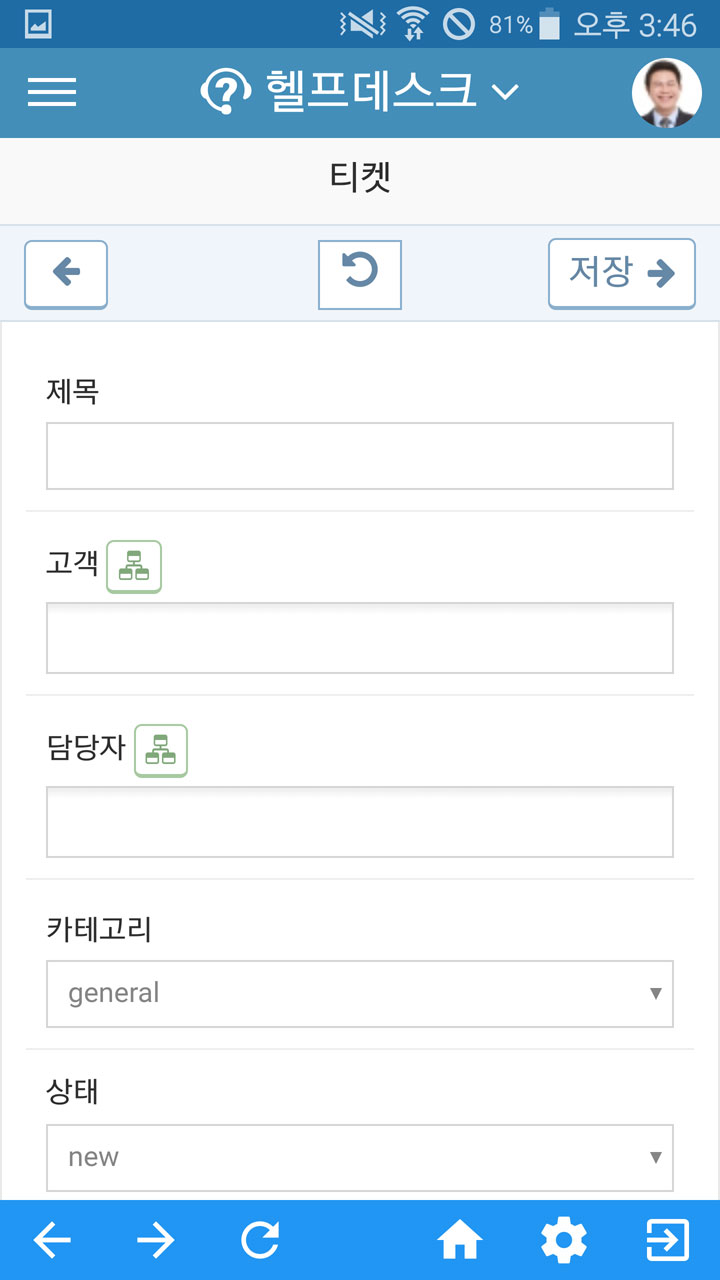Open the organization picker next to 고객
Screen dimensions: 720x1280
click(x=134, y=567)
